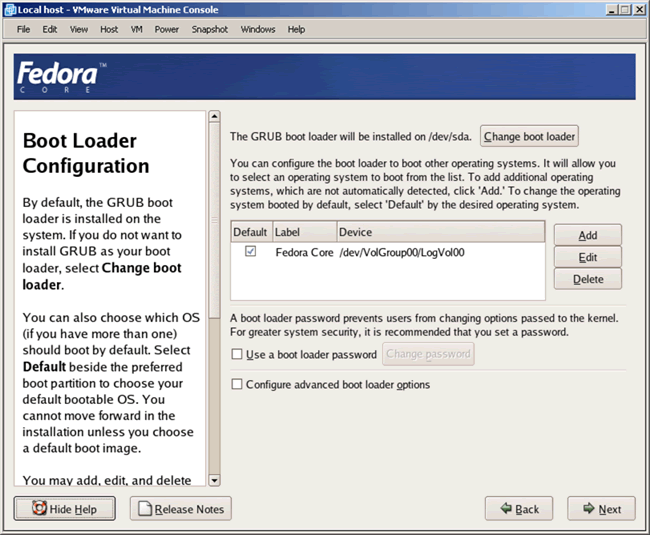Image resolution: width=650 pixels, height=535 pixels.
Task: Open the Snapshot menu
Action: point(209,29)
